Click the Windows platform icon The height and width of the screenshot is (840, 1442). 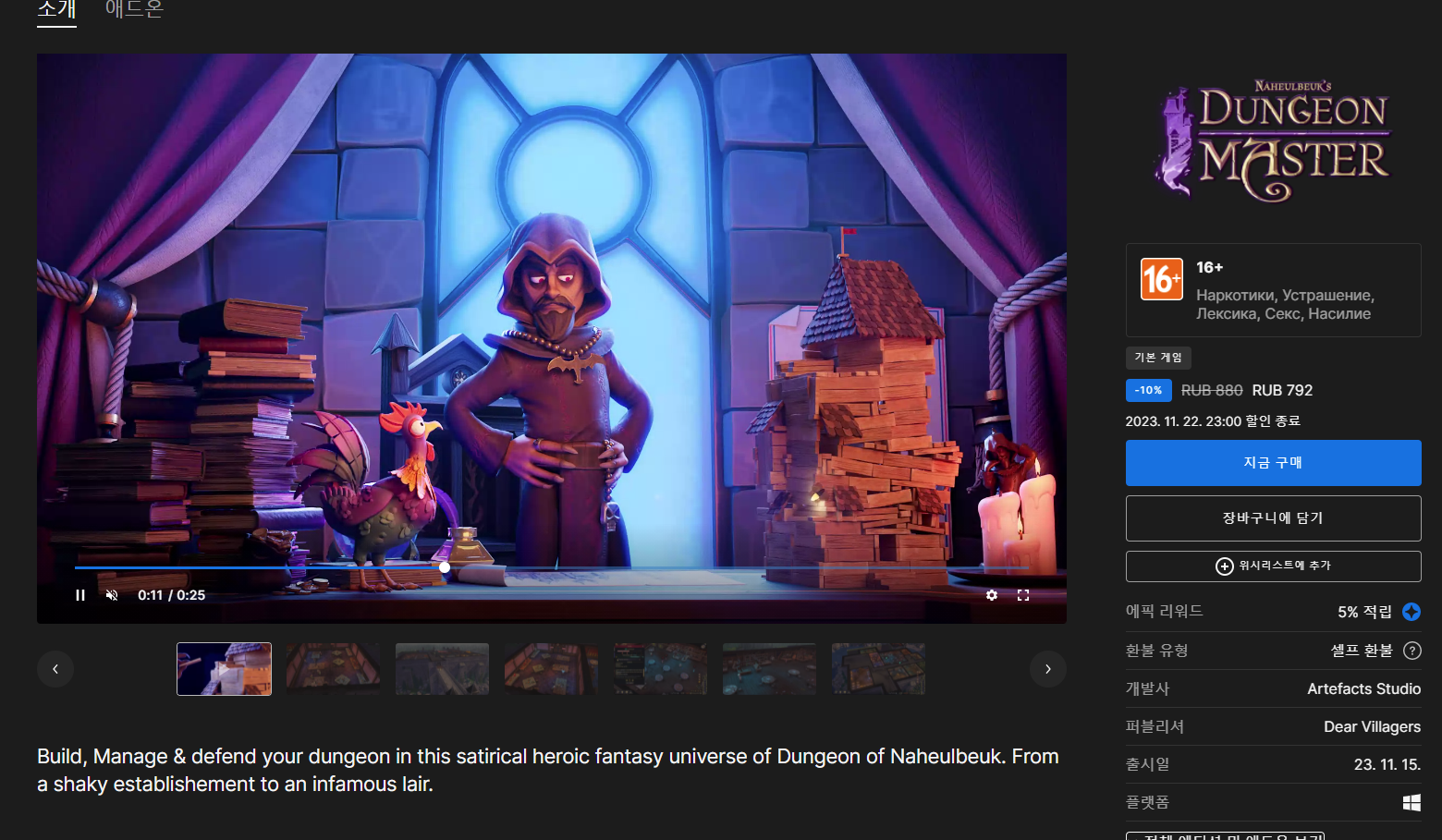point(1411,803)
